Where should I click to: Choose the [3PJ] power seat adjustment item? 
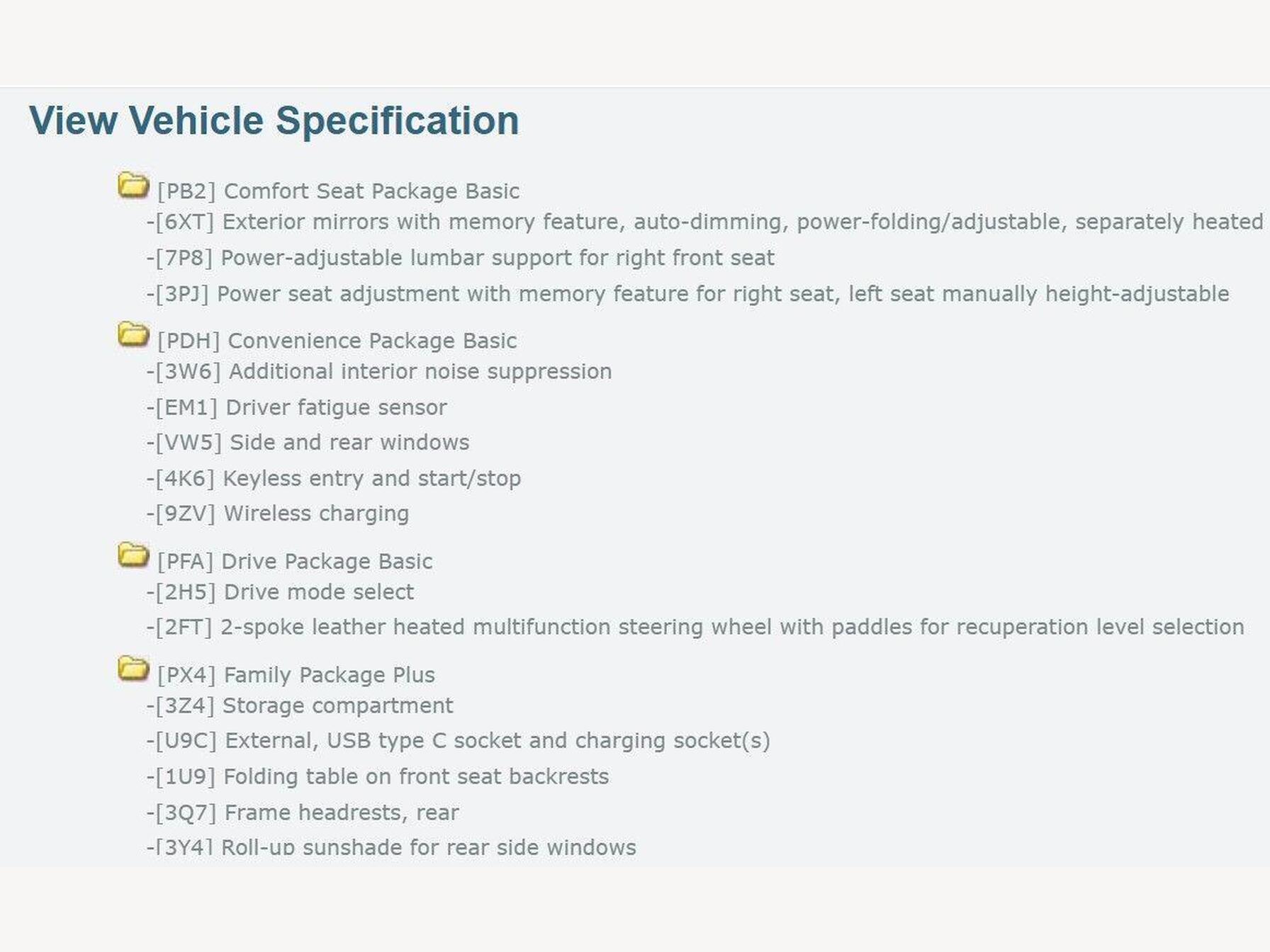tap(688, 294)
